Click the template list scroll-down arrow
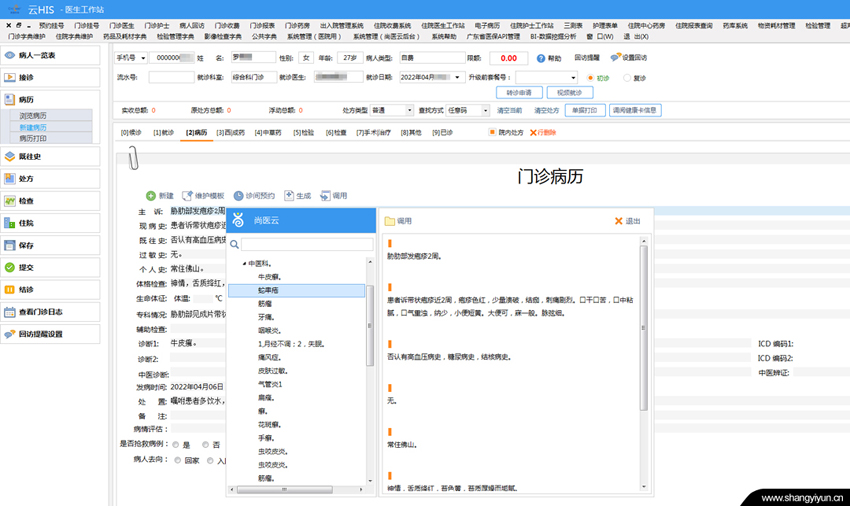 point(370,481)
